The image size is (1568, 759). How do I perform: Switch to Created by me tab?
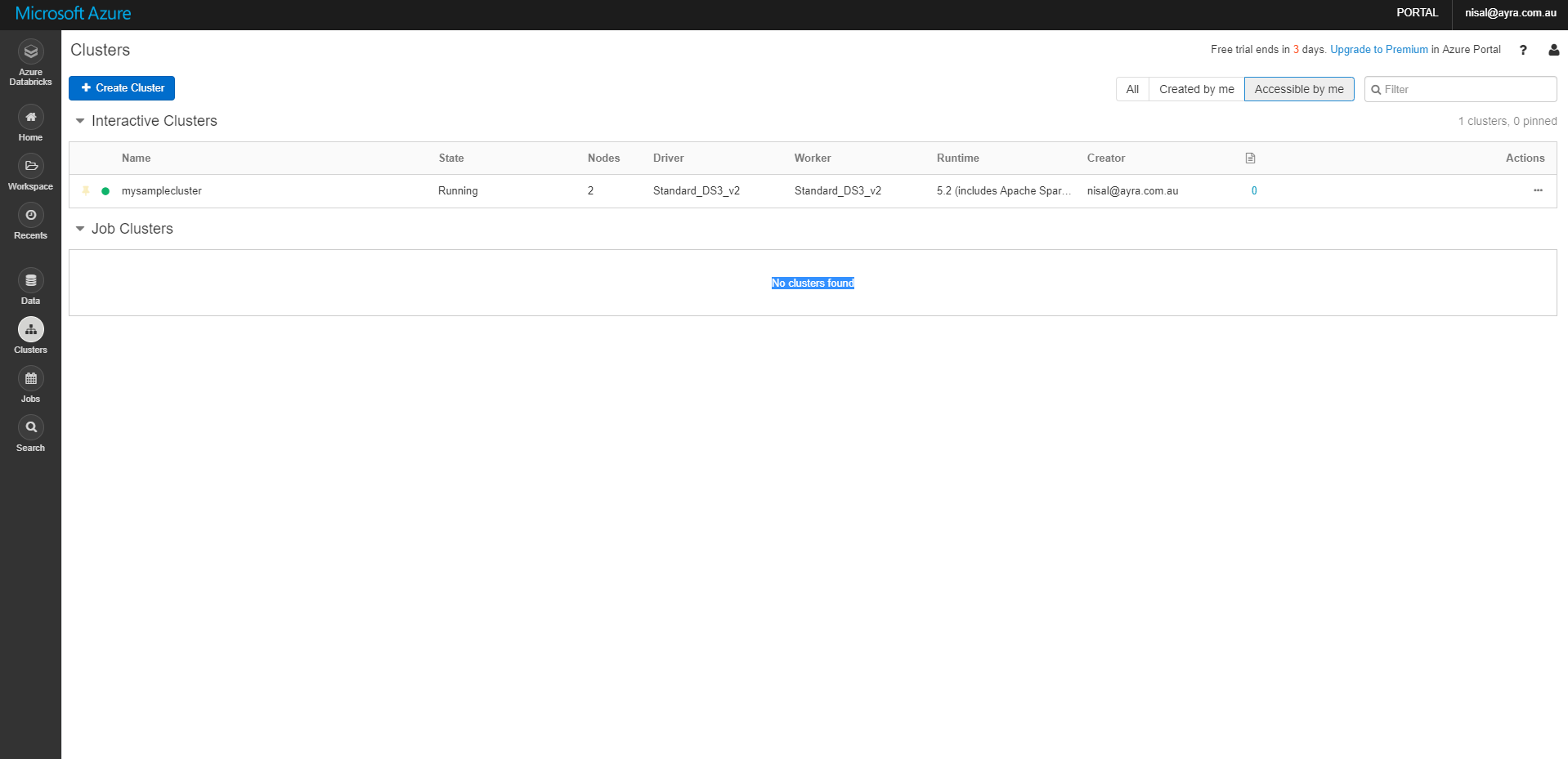[x=1197, y=89]
